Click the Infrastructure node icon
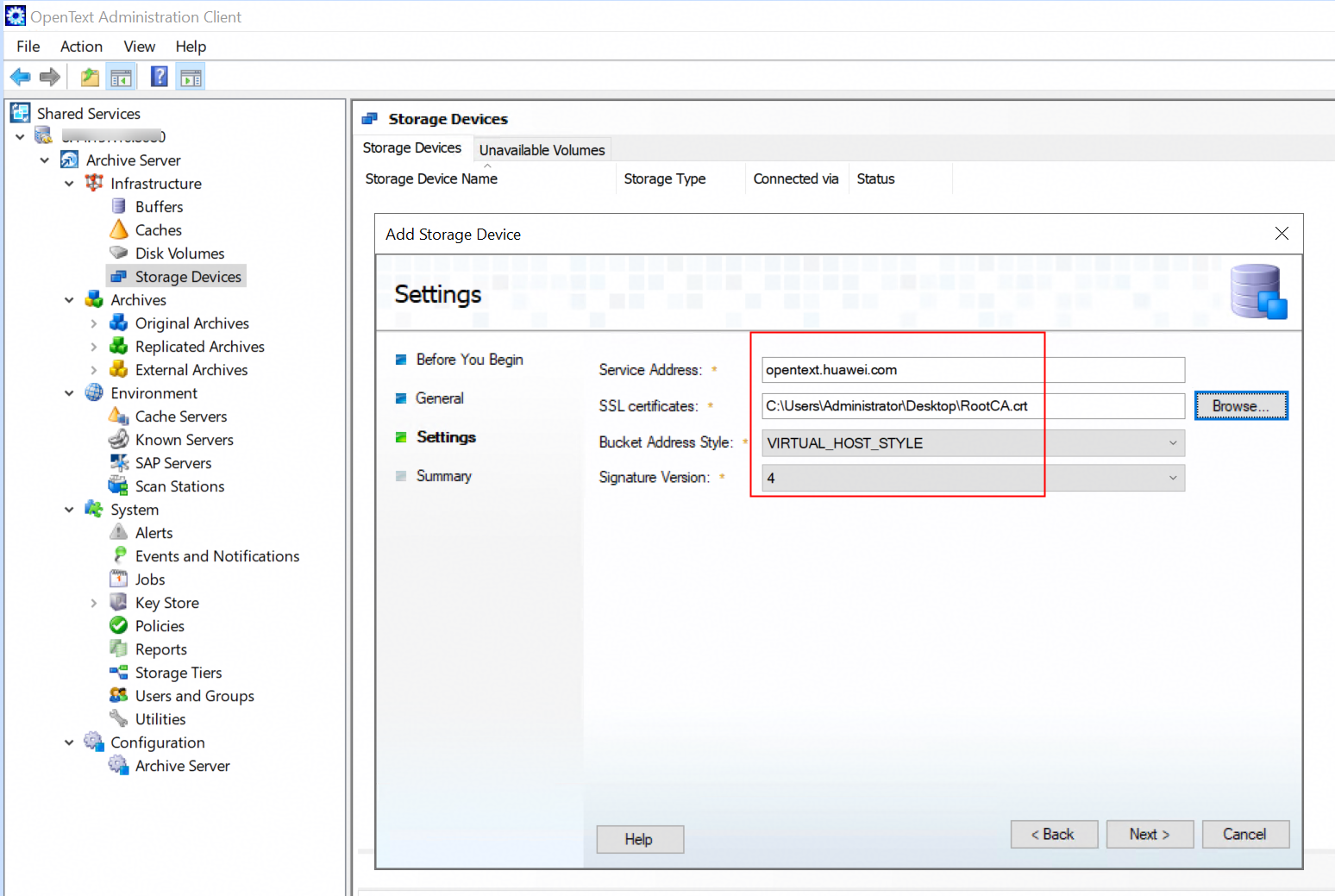Screen dimensions: 1335x896 point(94,183)
